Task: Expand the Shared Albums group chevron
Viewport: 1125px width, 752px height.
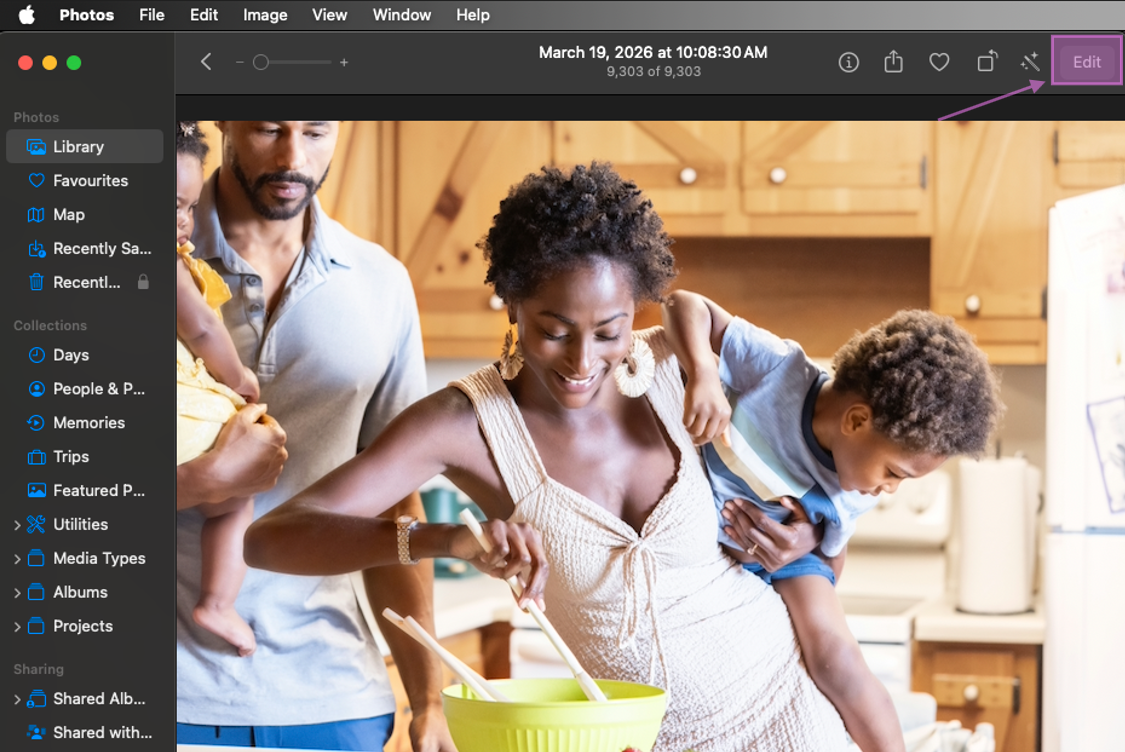Action: pyautogui.click(x=17, y=699)
